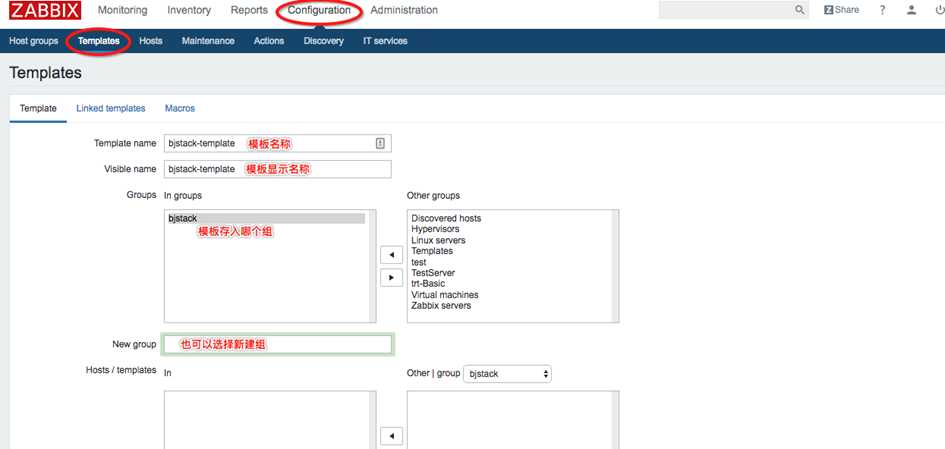Click the In groups list scrollbar
This screenshot has width=945, height=449.
coord(372,266)
